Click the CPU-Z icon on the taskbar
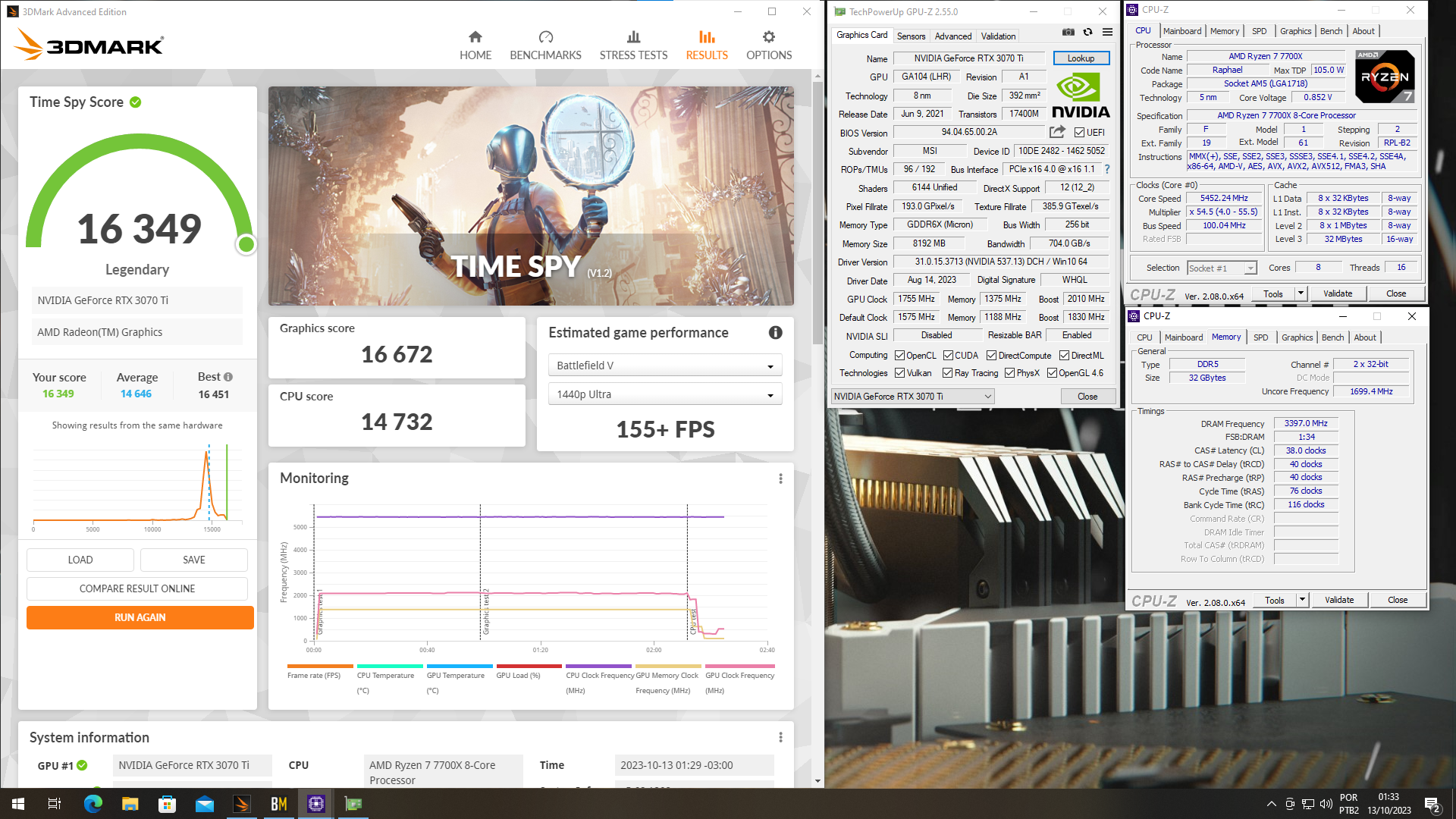 click(x=316, y=804)
